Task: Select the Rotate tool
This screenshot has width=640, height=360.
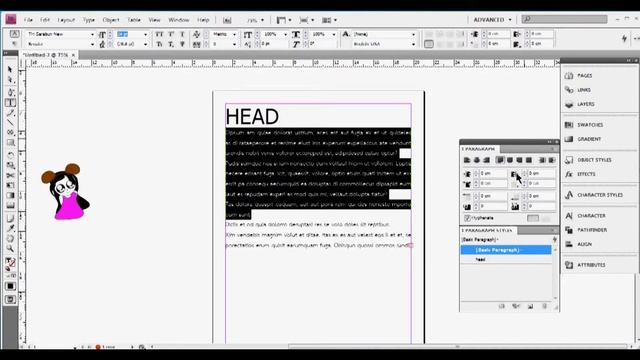Action: click(10, 155)
